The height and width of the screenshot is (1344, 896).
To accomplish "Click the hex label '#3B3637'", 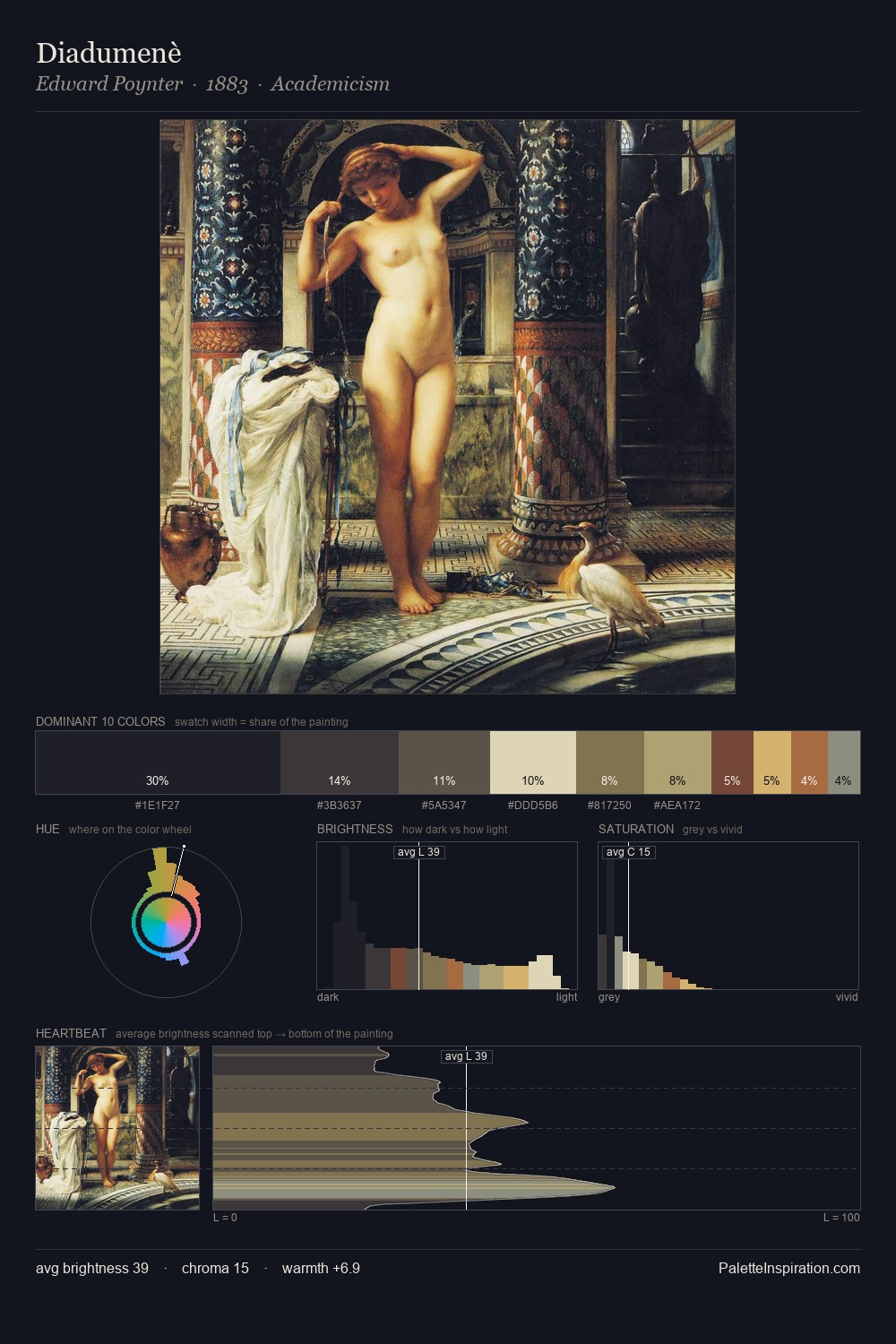I will click(x=340, y=806).
